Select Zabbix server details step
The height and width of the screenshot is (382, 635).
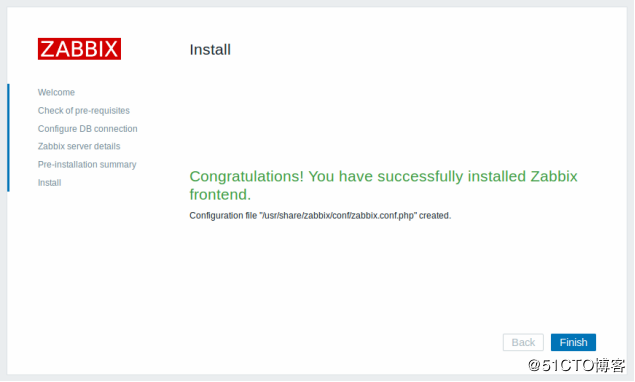tap(79, 146)
